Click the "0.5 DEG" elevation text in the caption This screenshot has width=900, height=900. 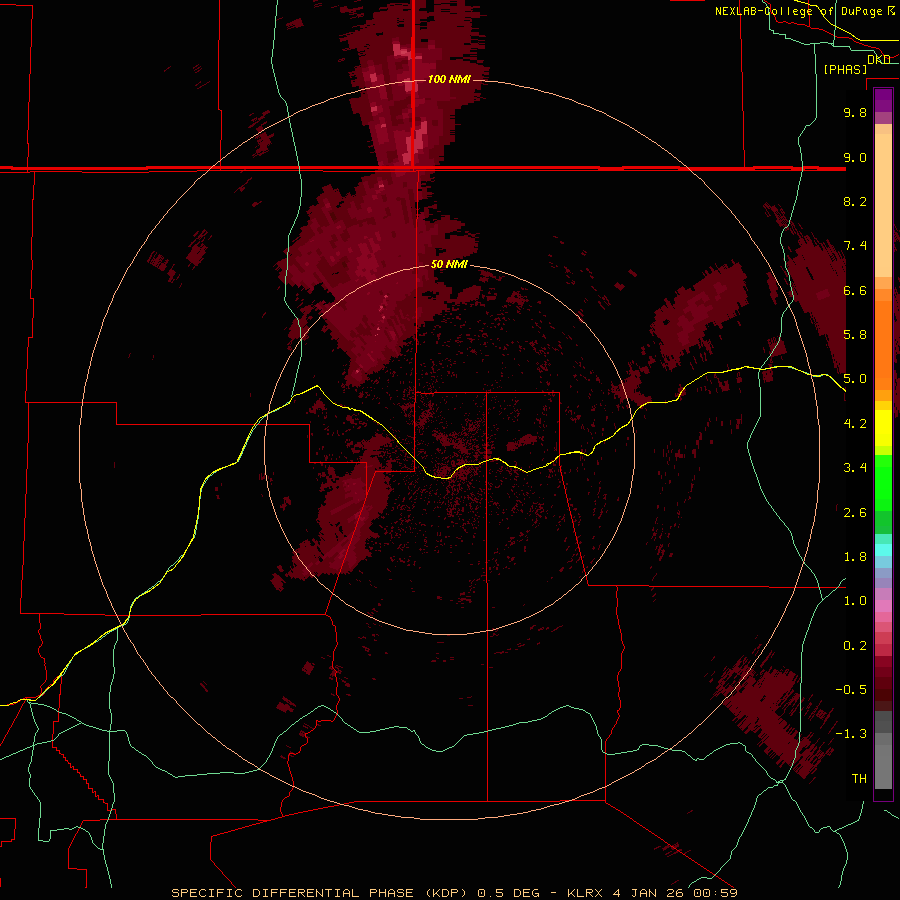(x=509, y=893)
